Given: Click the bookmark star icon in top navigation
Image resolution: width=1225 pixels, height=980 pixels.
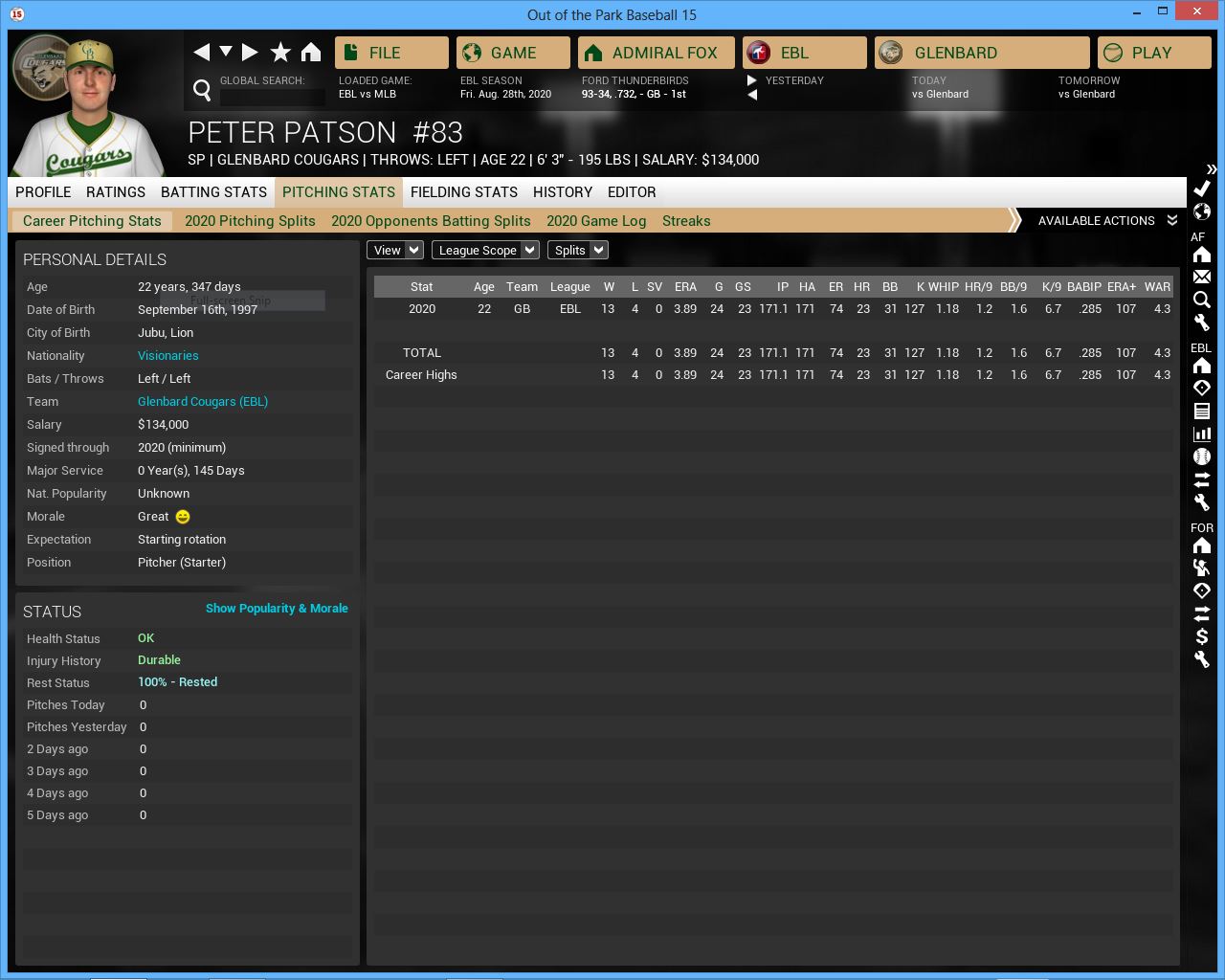Looking at the screenshot, I should coord(280,53).
